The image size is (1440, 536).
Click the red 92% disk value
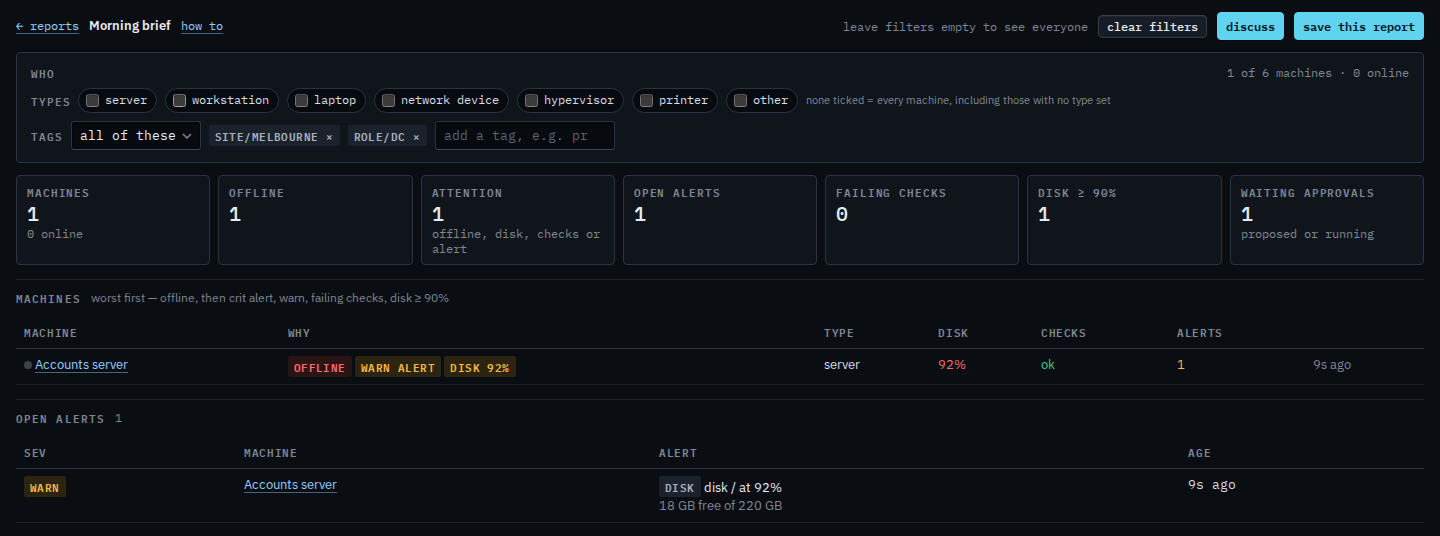point(952,365)
